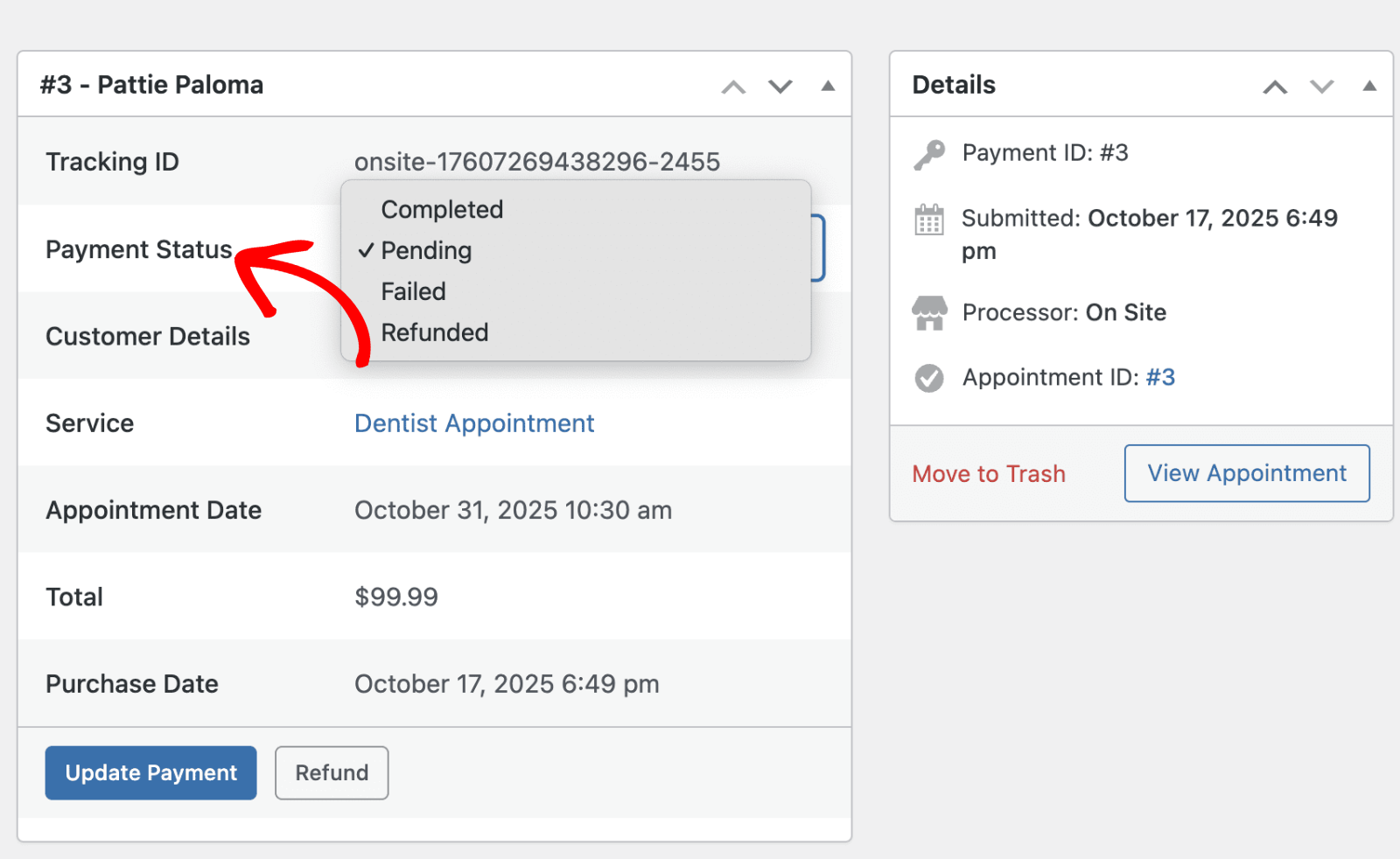This screenshot has width=1400, height=859.
Task: Click the storefront icon beside Processor
Action: (929, 312)
